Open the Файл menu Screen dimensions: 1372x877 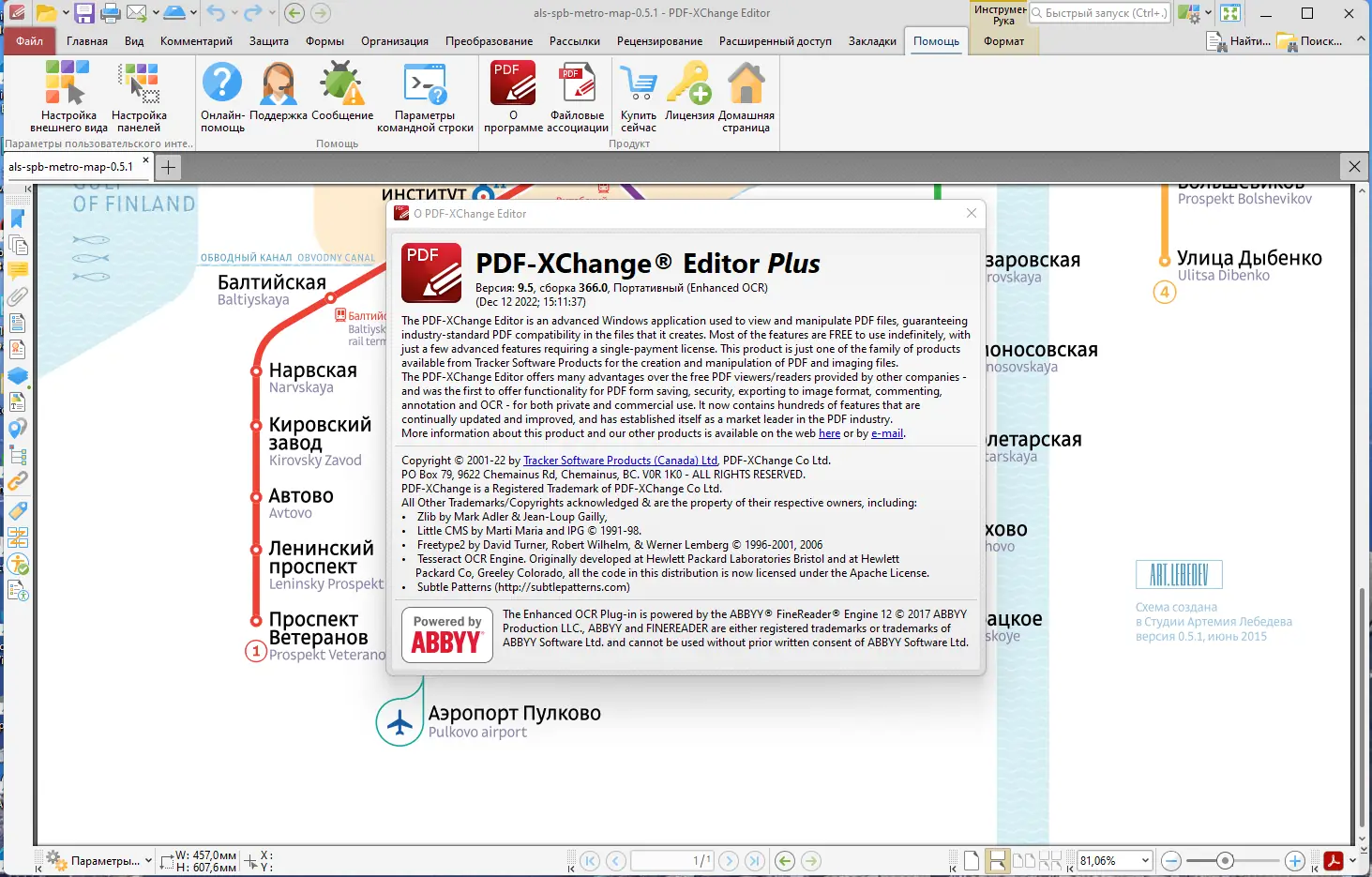(x=29, y=41)
